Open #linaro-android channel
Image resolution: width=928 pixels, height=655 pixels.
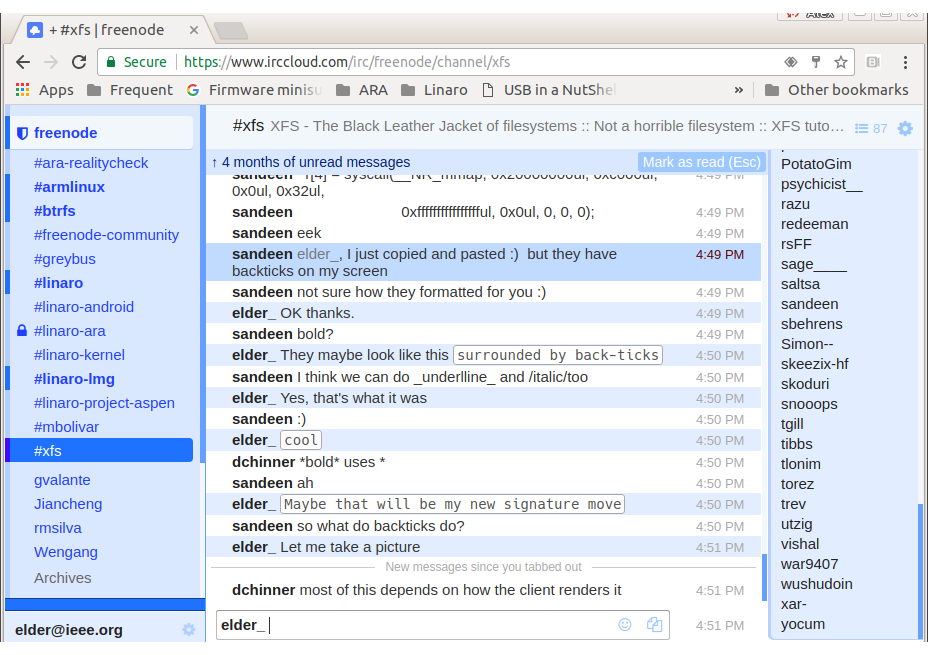pyautogui.click(x=83, y=307)
